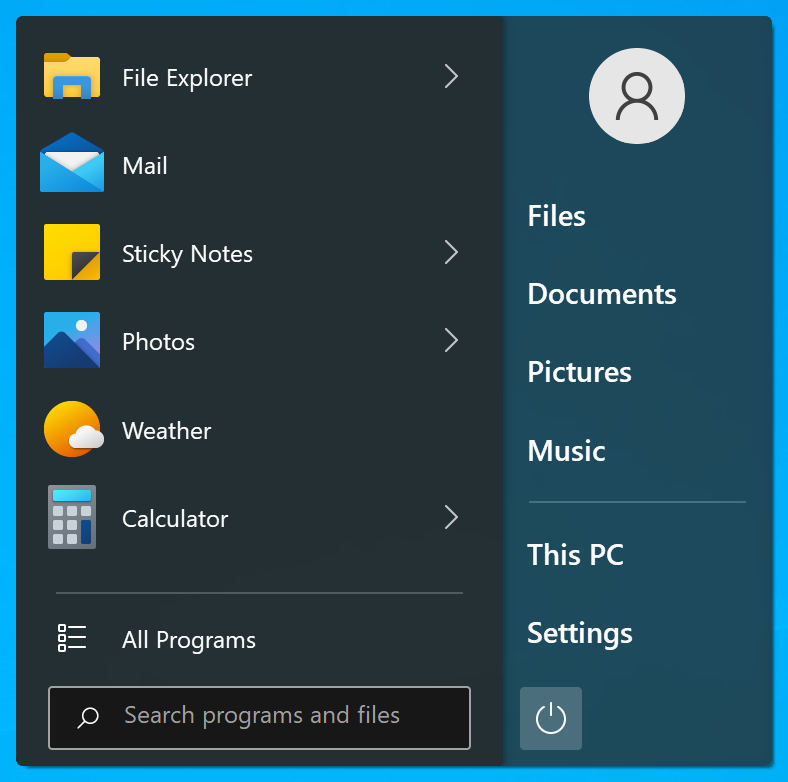Click the All Programs list icon
This screenshot has height=782, width=788.
click(x=72, y=638)
